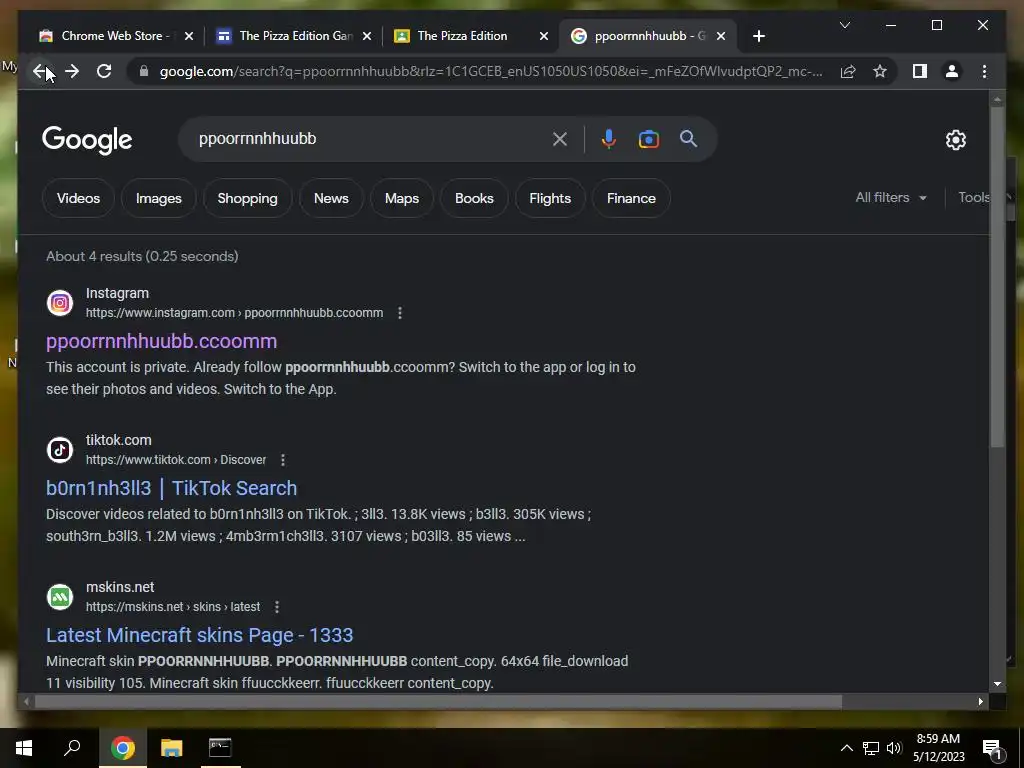Screen dimensions: 1024x768
Task: Open b0rn1nh3ll3 TikTok Search link
Action: (171, 488)
